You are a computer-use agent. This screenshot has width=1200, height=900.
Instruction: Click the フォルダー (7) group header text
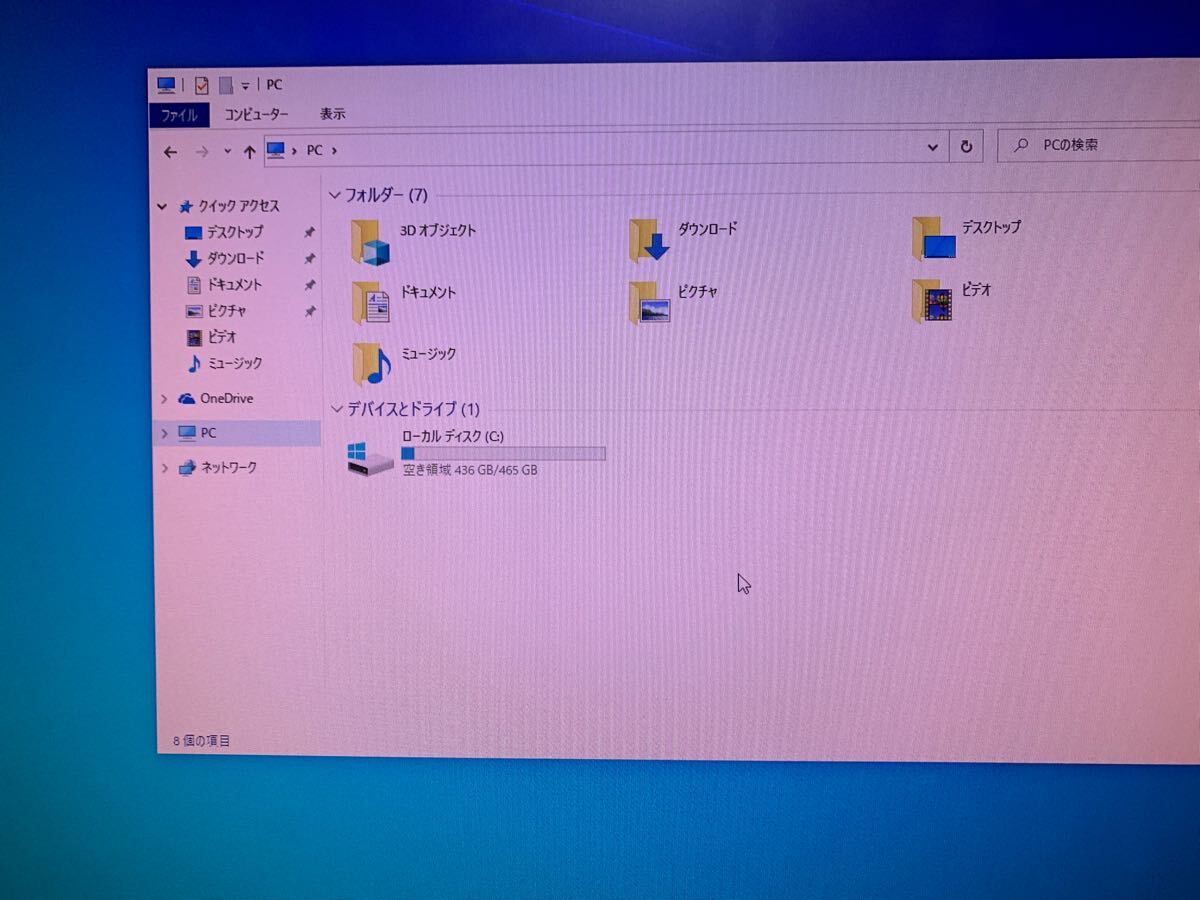point(386,195)
